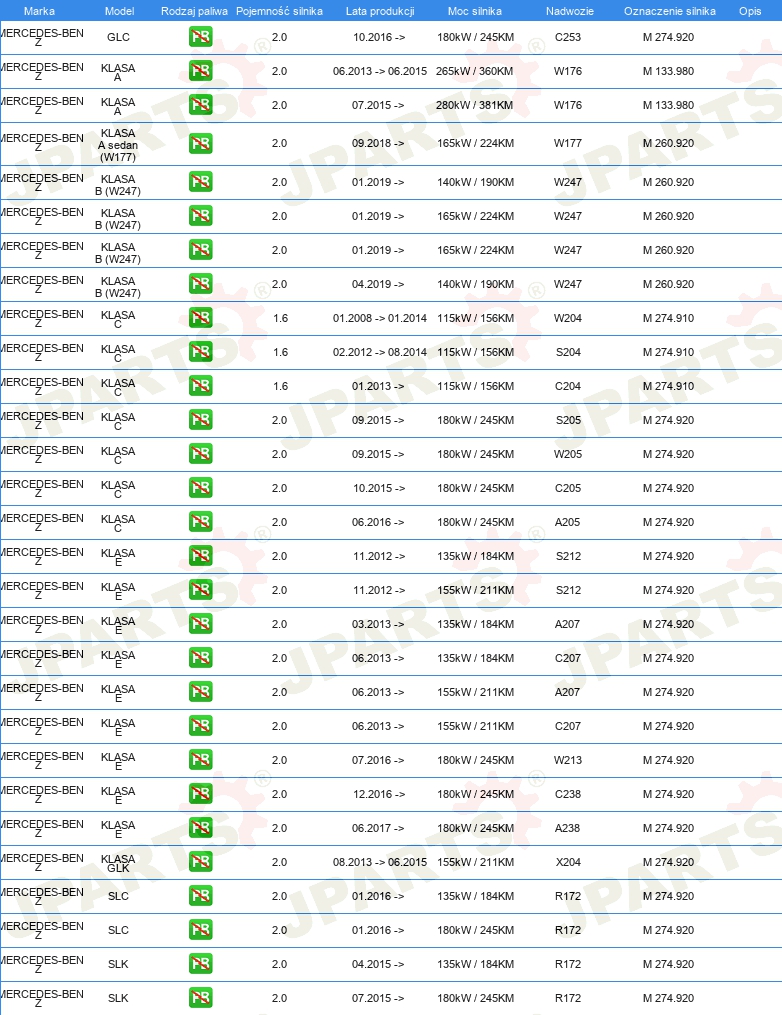Click the Model column header
782x1015 pixels.
coord(120,11)
